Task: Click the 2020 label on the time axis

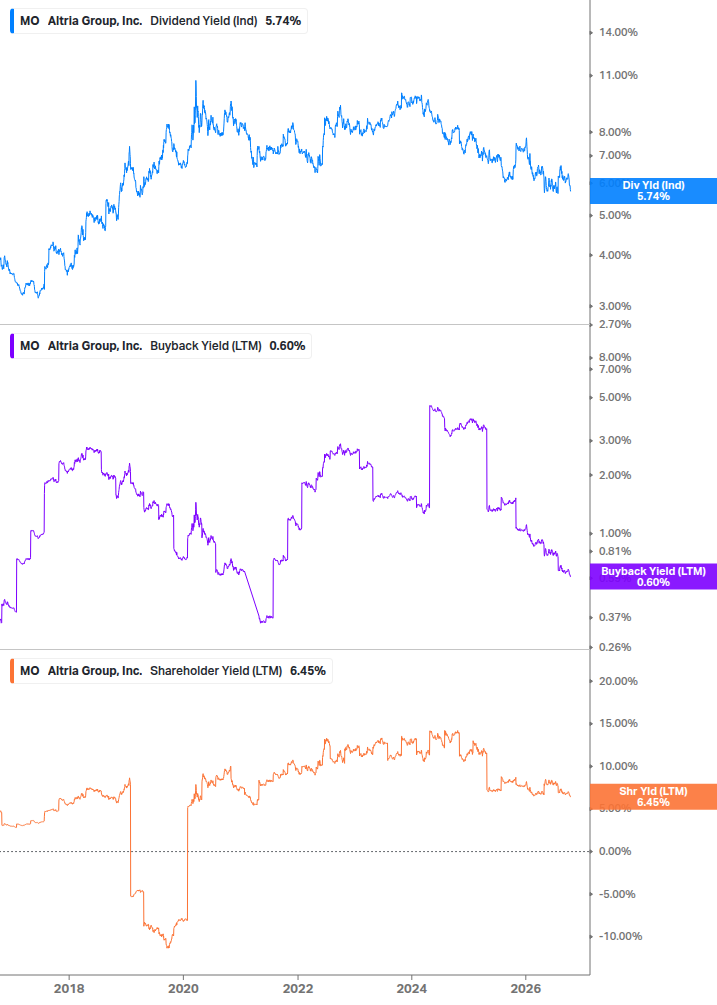Action: [x=183, y=989]
